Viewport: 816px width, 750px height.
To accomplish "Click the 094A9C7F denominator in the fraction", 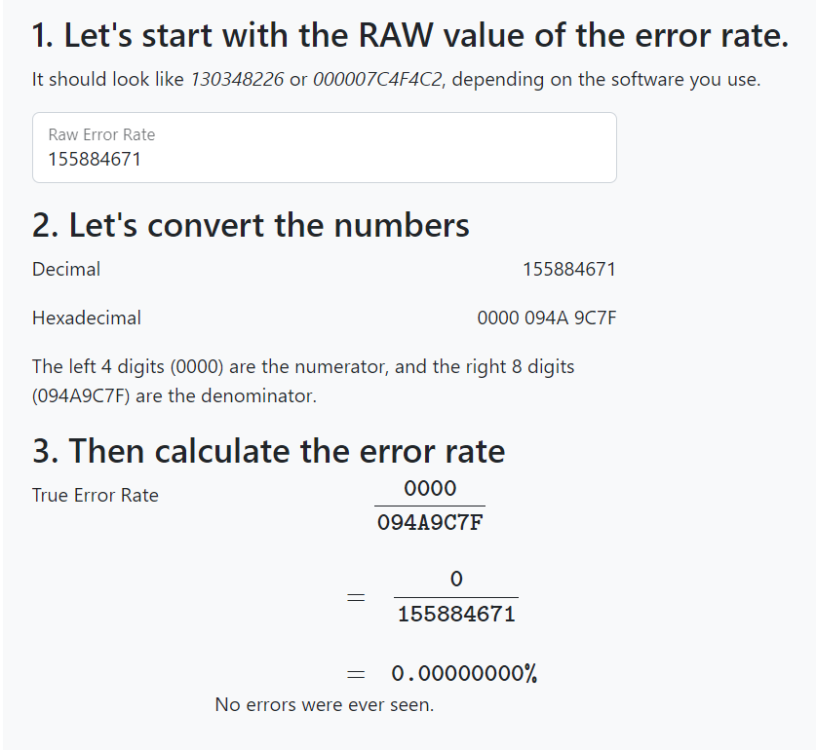I will click(430, 523).
